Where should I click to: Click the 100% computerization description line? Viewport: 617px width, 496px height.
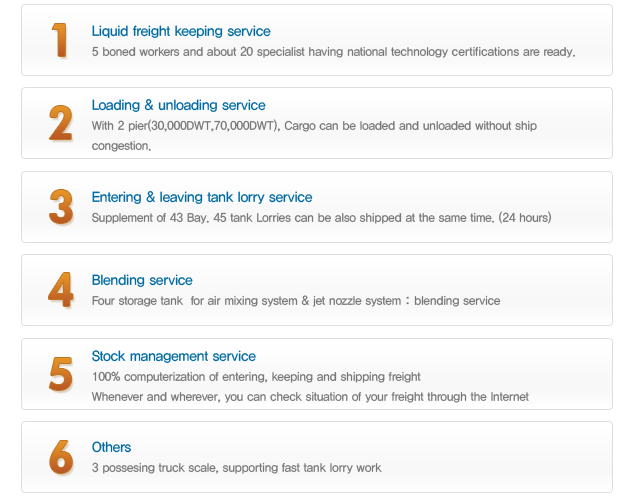click(256, 377)
